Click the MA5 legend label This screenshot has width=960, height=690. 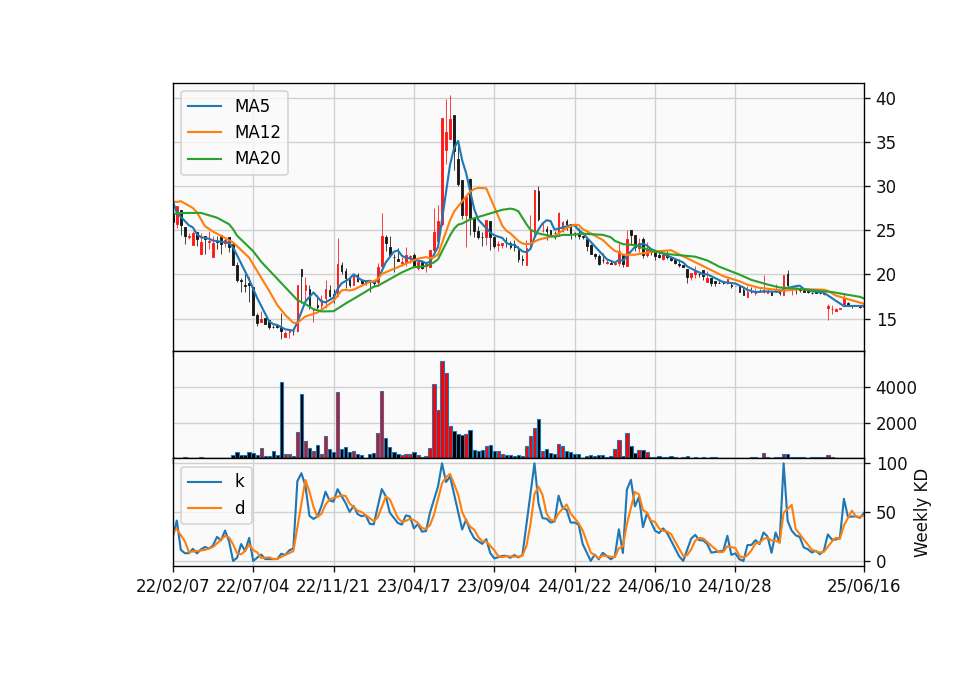click(252, 106)
